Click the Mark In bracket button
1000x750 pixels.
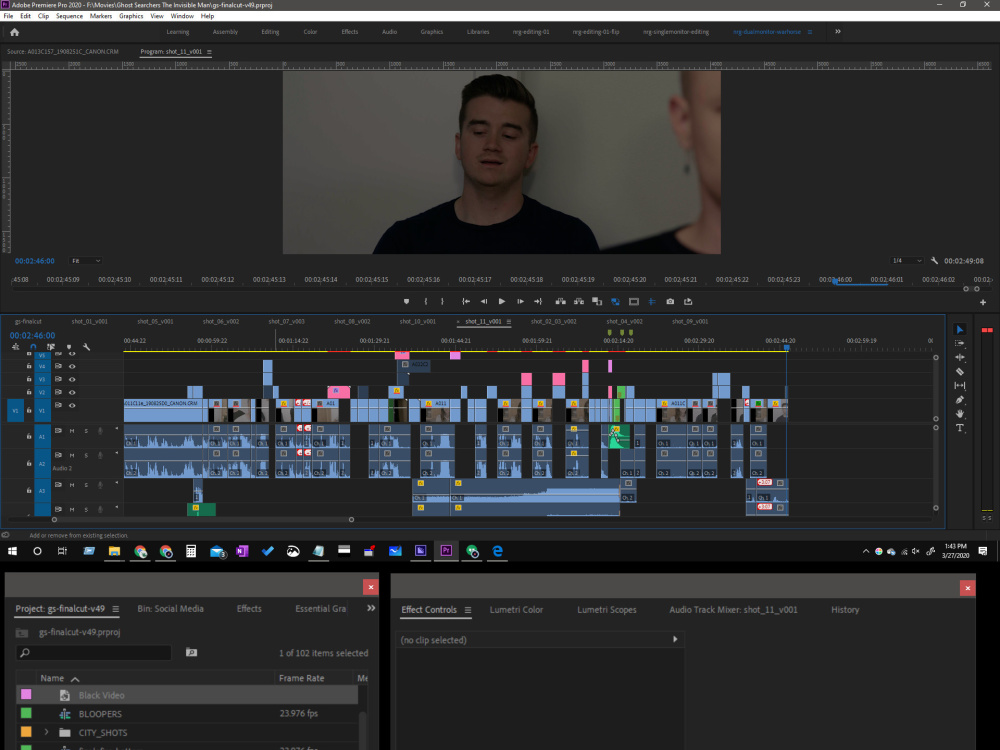tap(425, 302)
